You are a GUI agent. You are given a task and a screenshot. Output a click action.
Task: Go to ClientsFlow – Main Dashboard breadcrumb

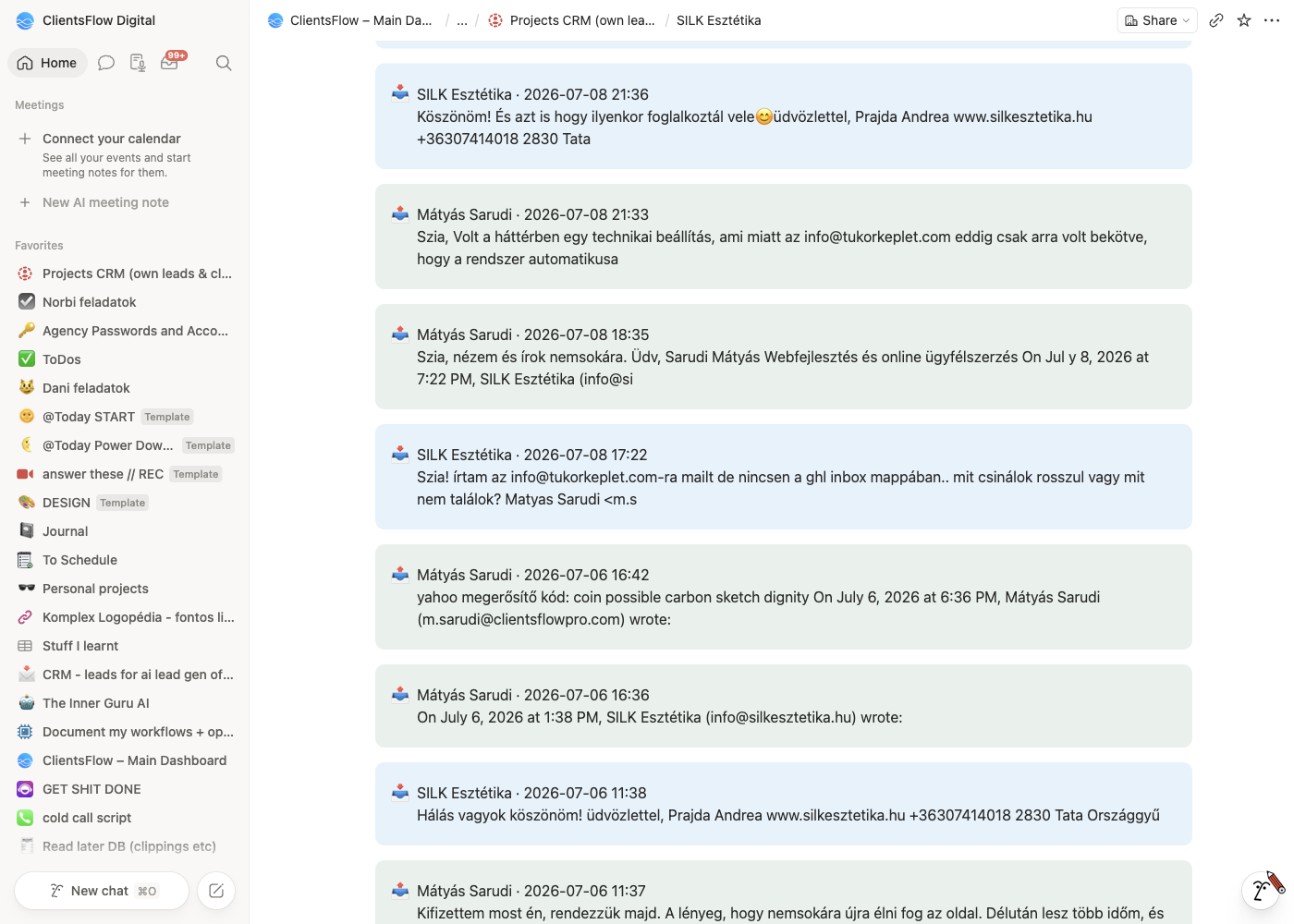coord(350,20)
